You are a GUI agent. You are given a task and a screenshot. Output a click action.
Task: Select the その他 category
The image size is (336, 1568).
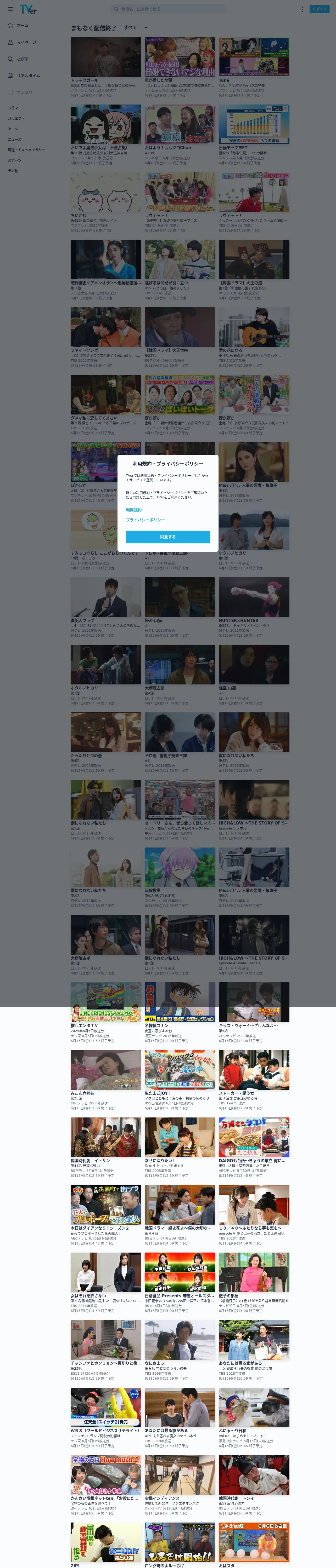(x=13, y=170)
